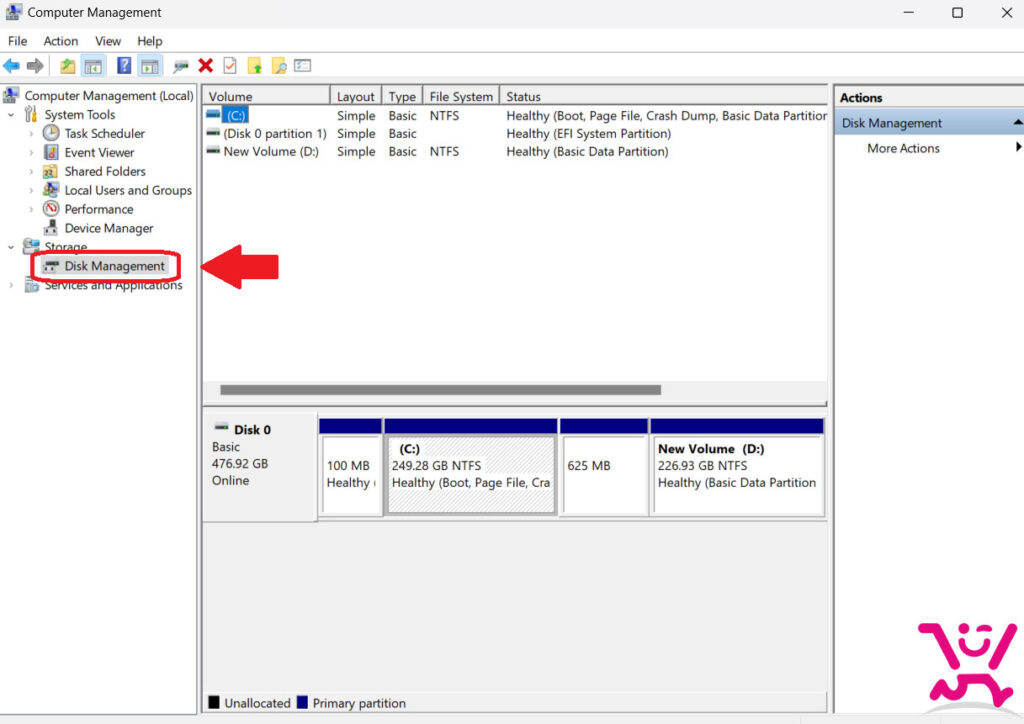Maximize the Computer Management window
Screen dimensions: 1024x724
957,13
